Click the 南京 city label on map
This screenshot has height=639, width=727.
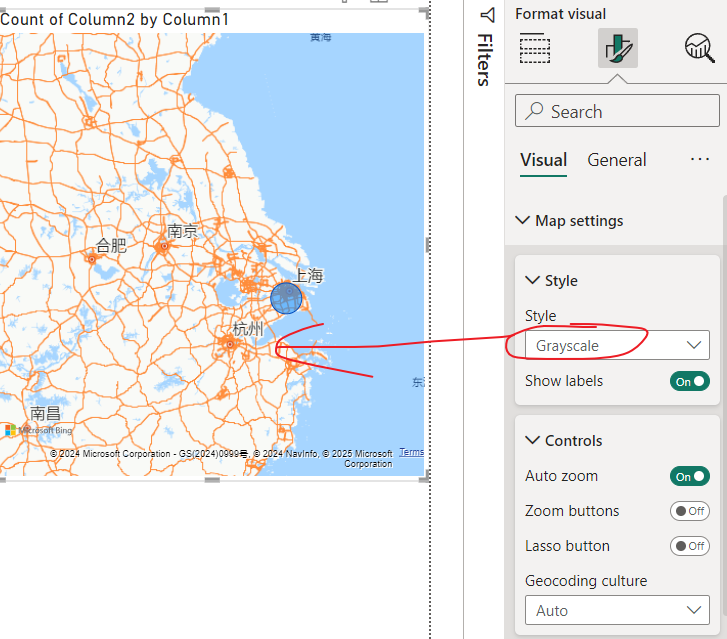(182, 231)
